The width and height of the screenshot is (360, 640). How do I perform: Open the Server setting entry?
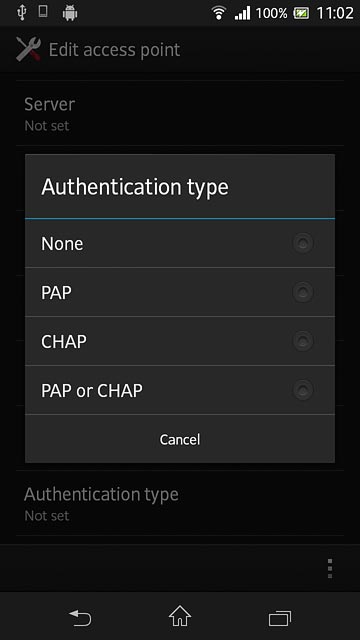pos(180,114)
